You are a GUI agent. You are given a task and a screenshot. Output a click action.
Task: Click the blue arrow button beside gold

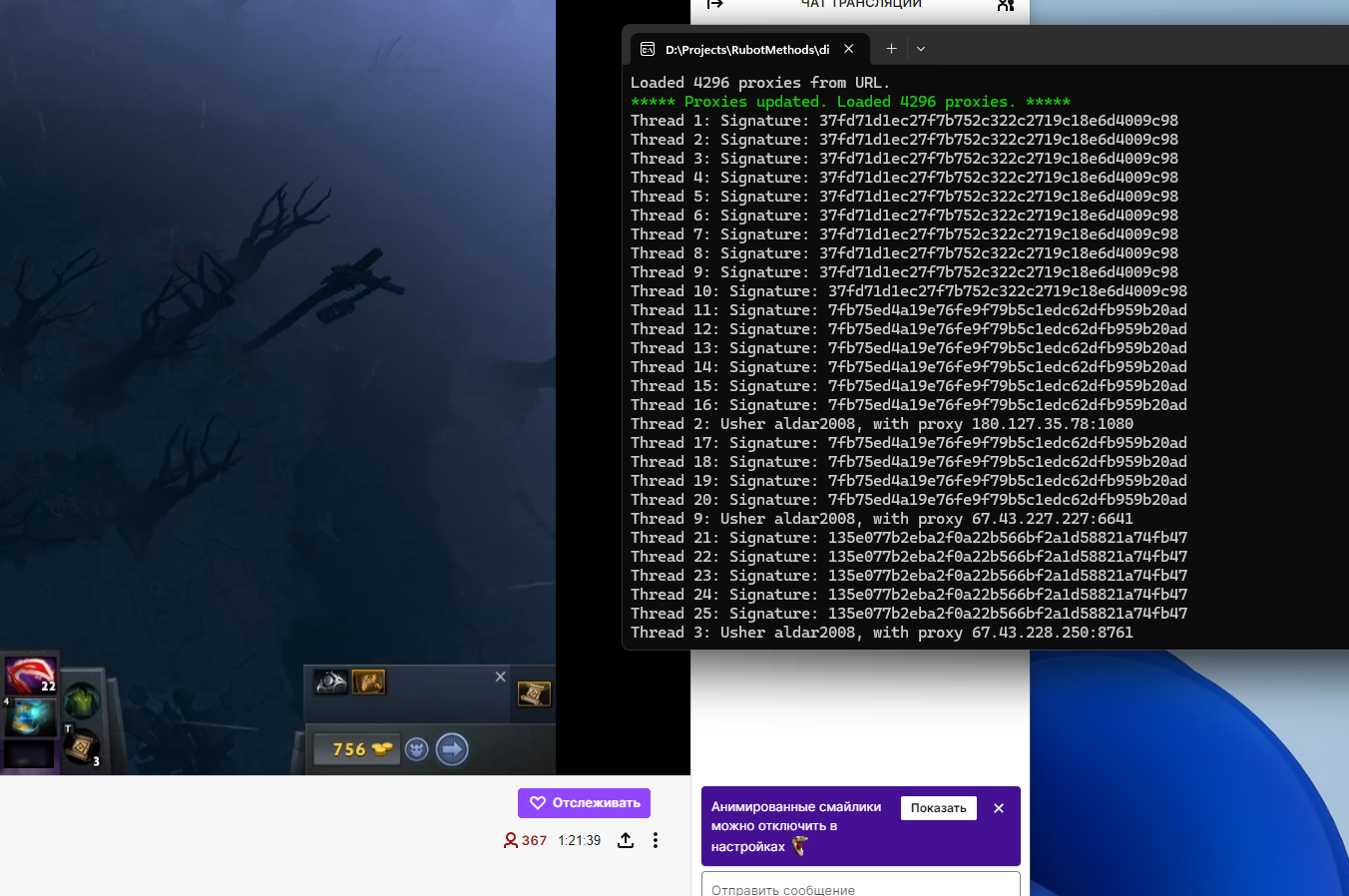point(452,749)
